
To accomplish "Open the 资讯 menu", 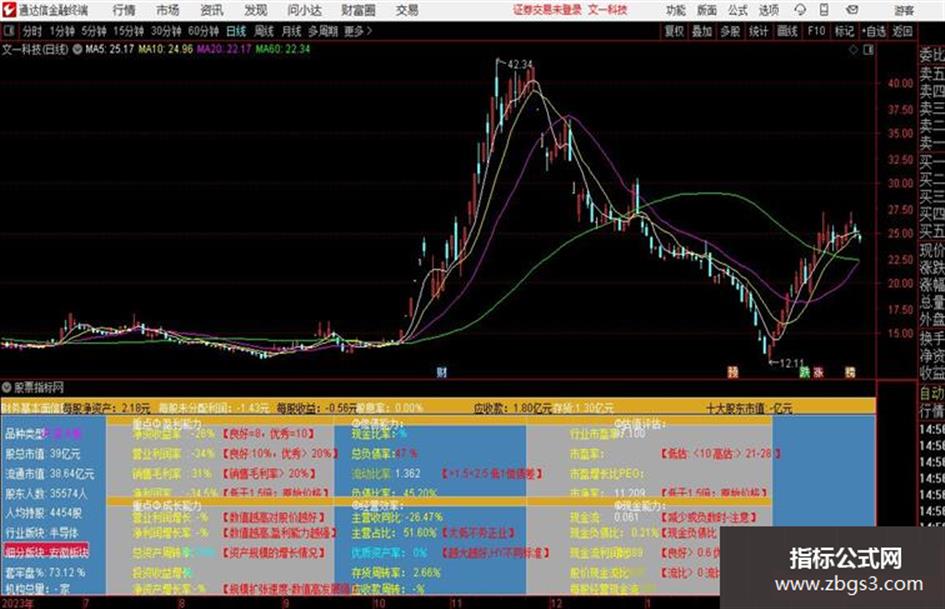I will coord(212,10).
